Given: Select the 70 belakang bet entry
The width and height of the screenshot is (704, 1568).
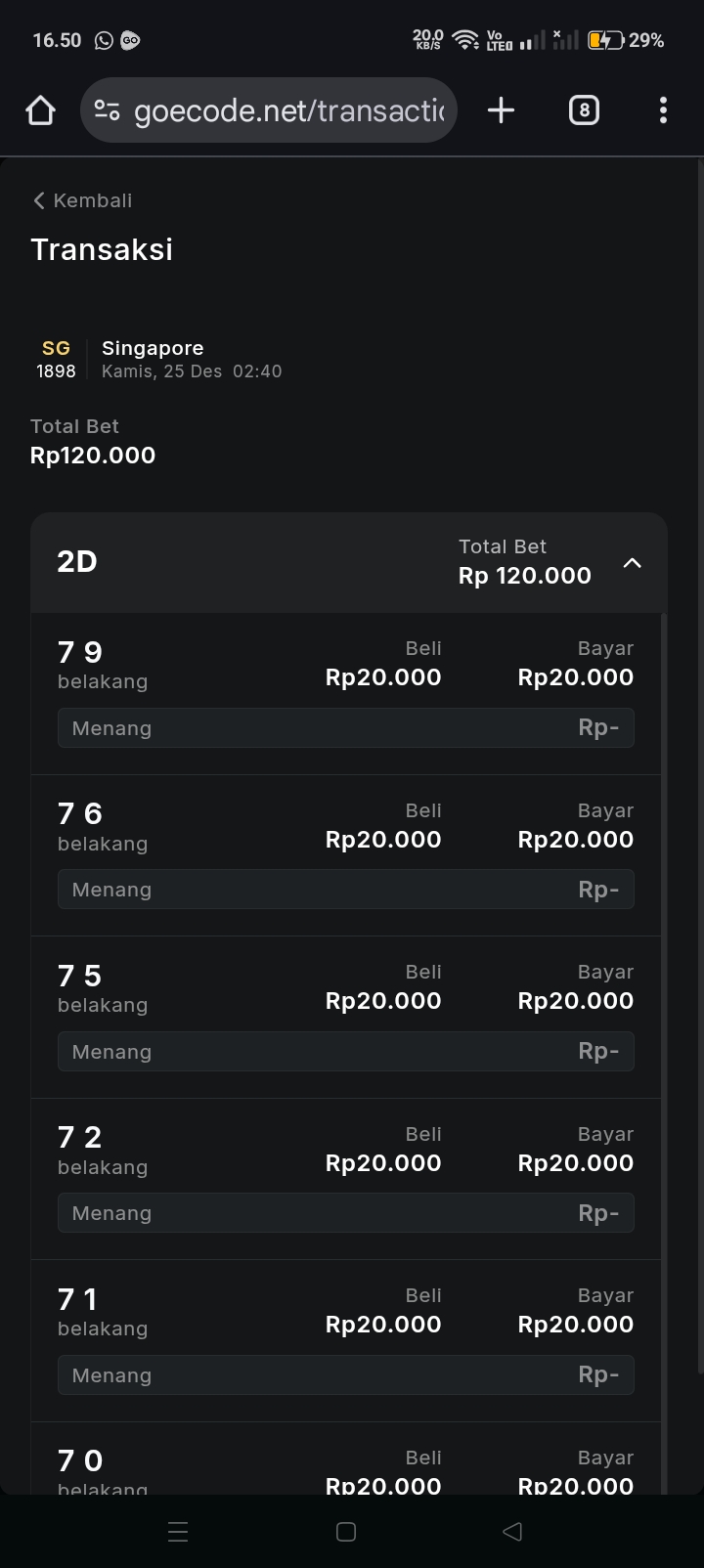Looking at the screenshot, I should click(103, 1469).
